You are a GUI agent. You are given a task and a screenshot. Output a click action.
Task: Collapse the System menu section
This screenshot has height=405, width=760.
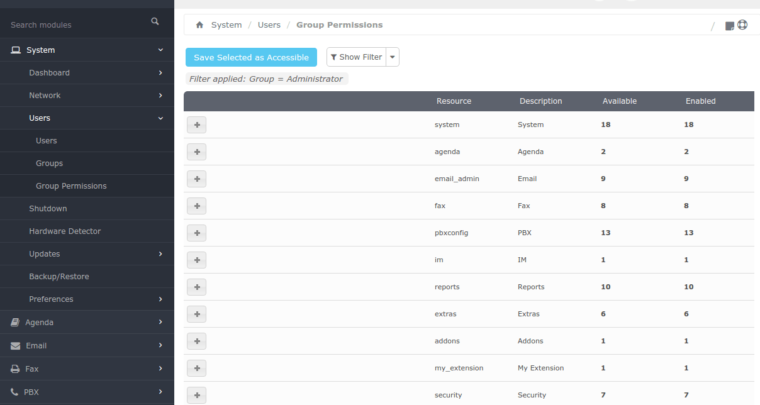click(160, 50)
